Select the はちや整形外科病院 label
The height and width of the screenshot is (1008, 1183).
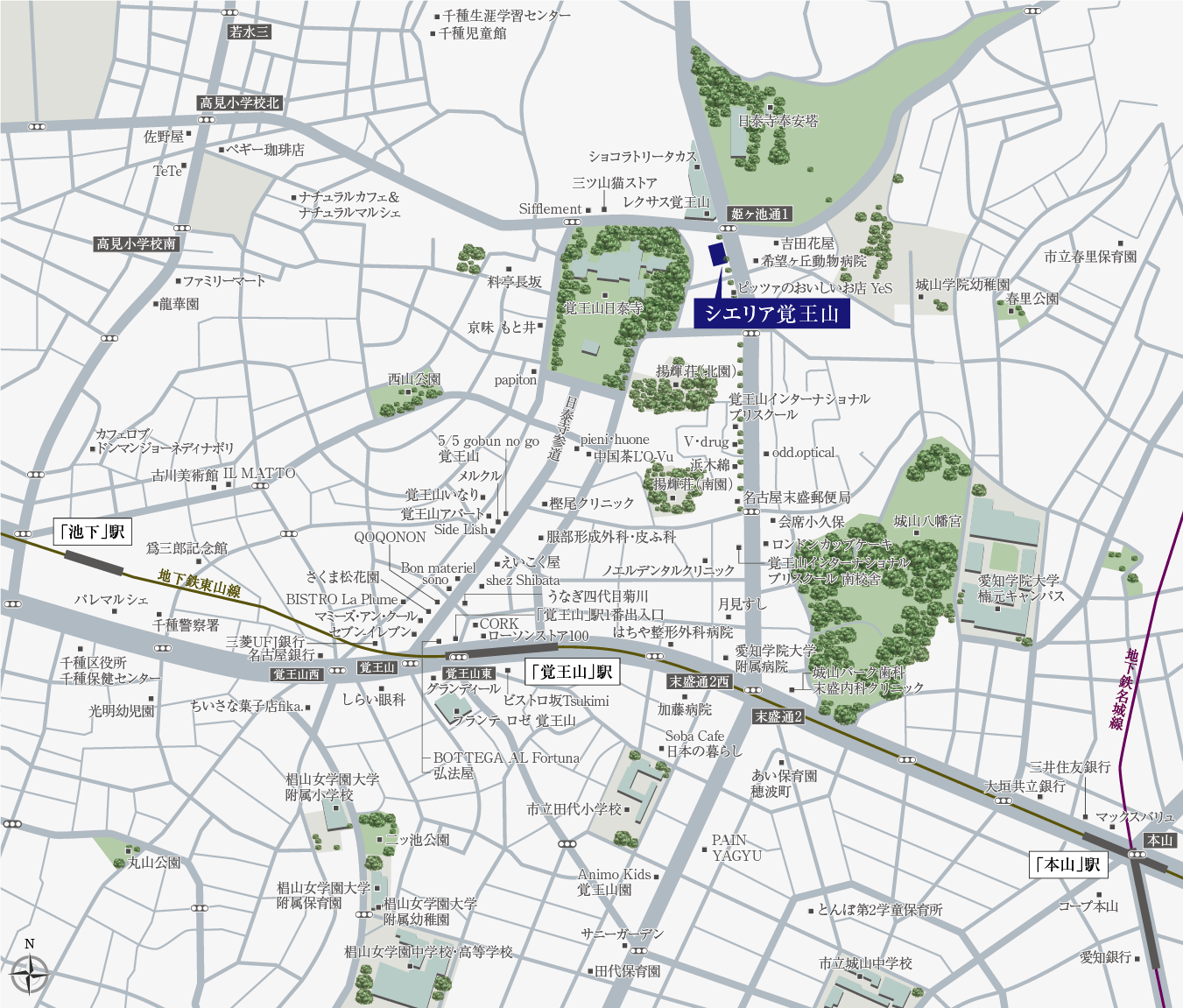pyautogui.click(x=672, y=631)
